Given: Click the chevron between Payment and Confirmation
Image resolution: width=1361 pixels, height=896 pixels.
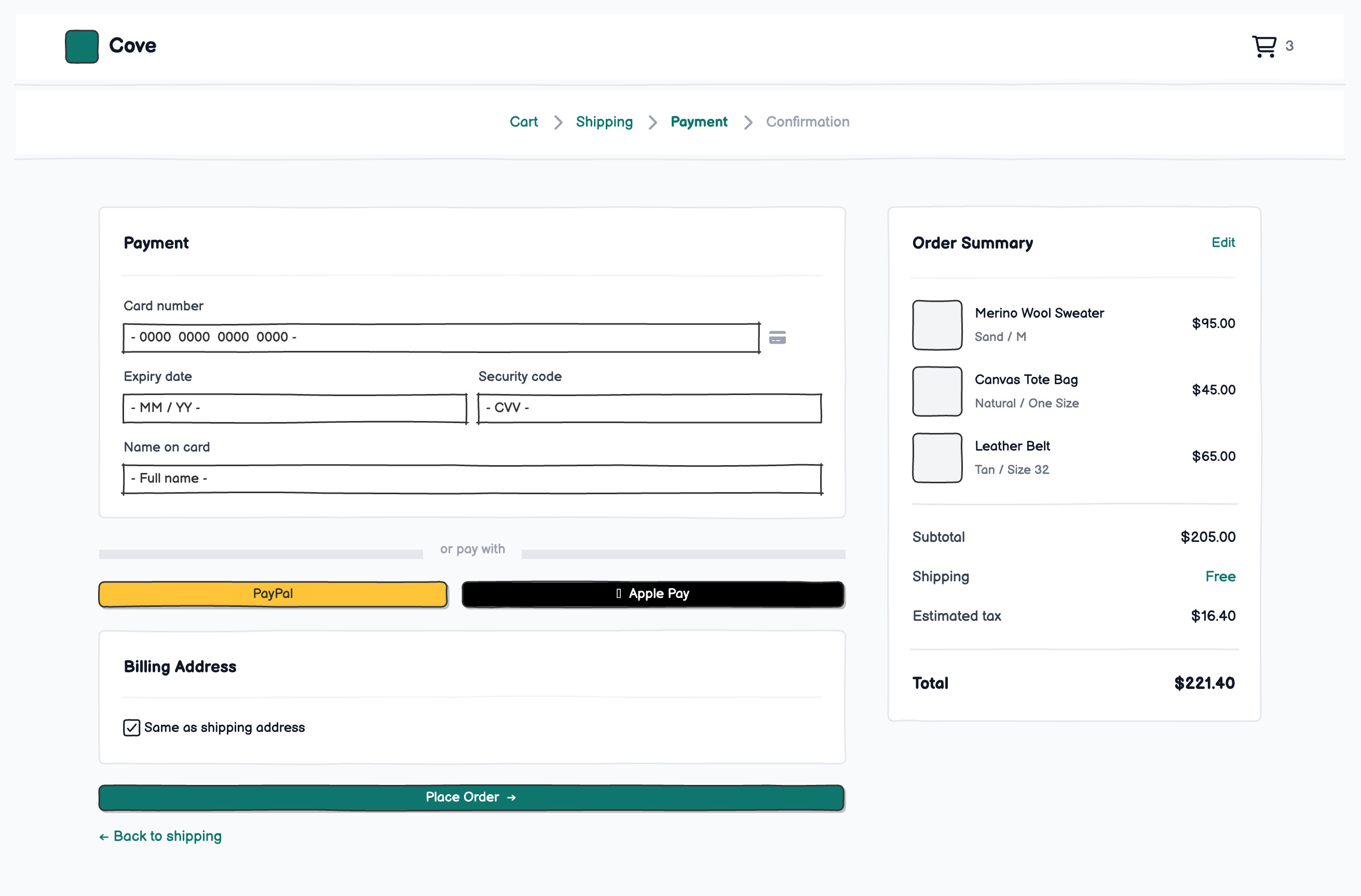Looking at the screenshot, I should (x=748, y=123).
